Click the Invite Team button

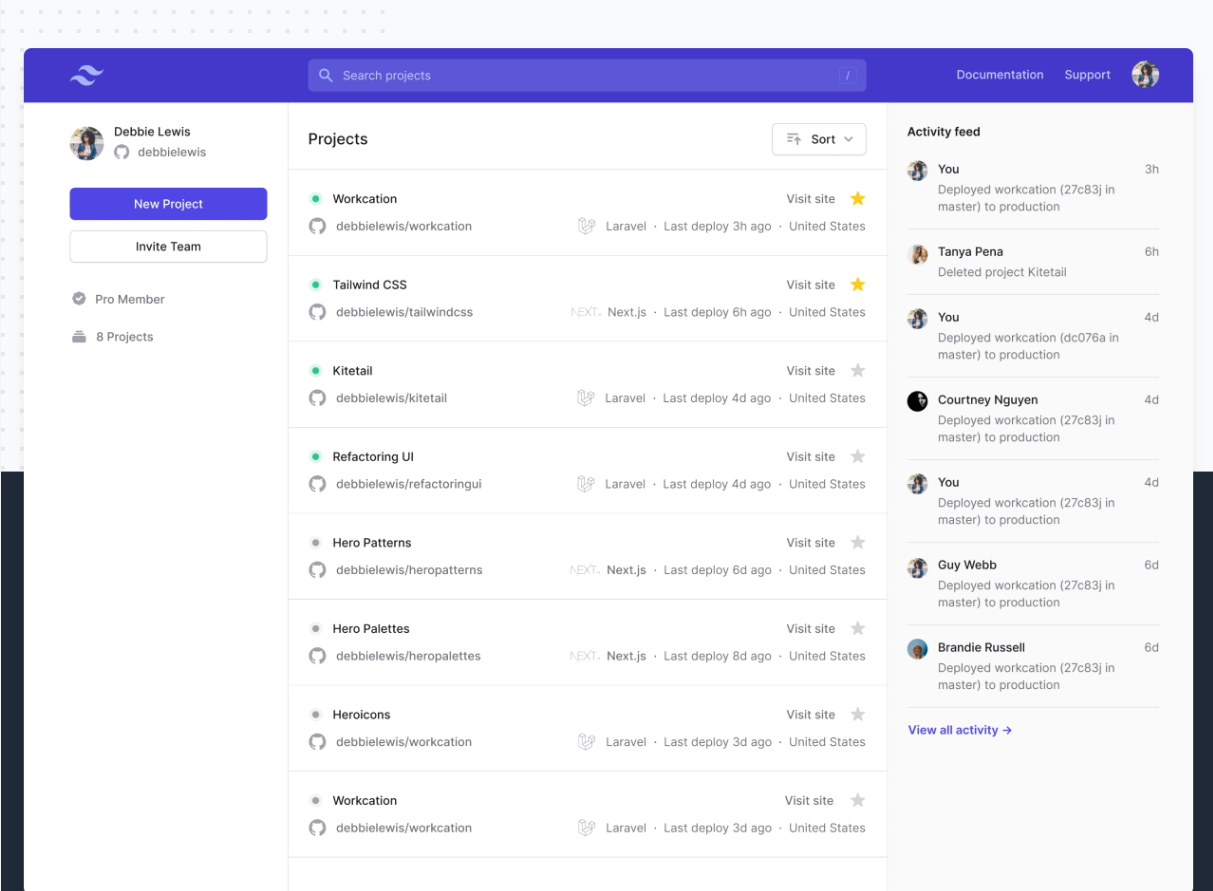pos(168,247)
